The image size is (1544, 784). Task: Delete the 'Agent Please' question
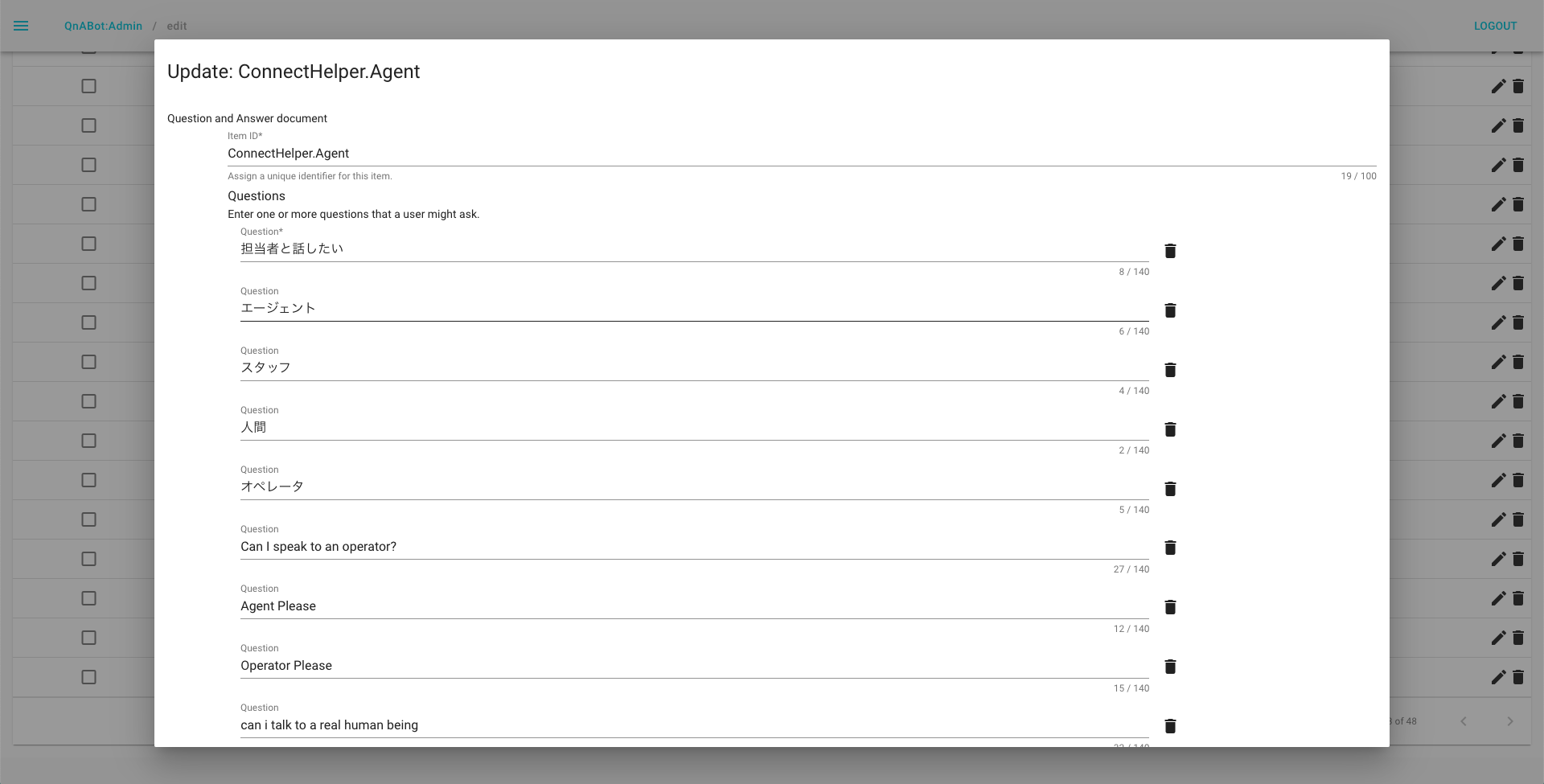click(1170, 607)
